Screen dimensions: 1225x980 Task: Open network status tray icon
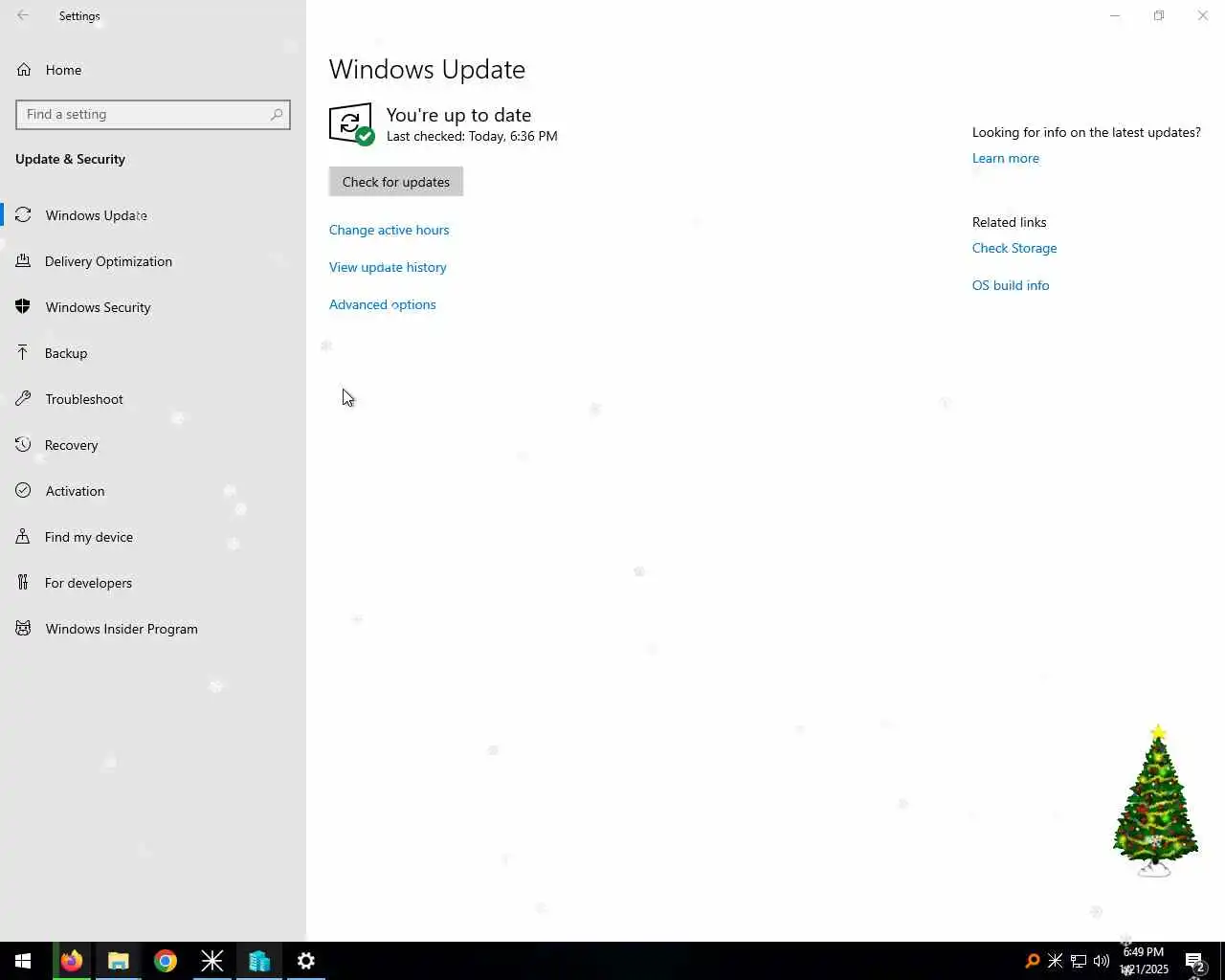pos(1079,961)
